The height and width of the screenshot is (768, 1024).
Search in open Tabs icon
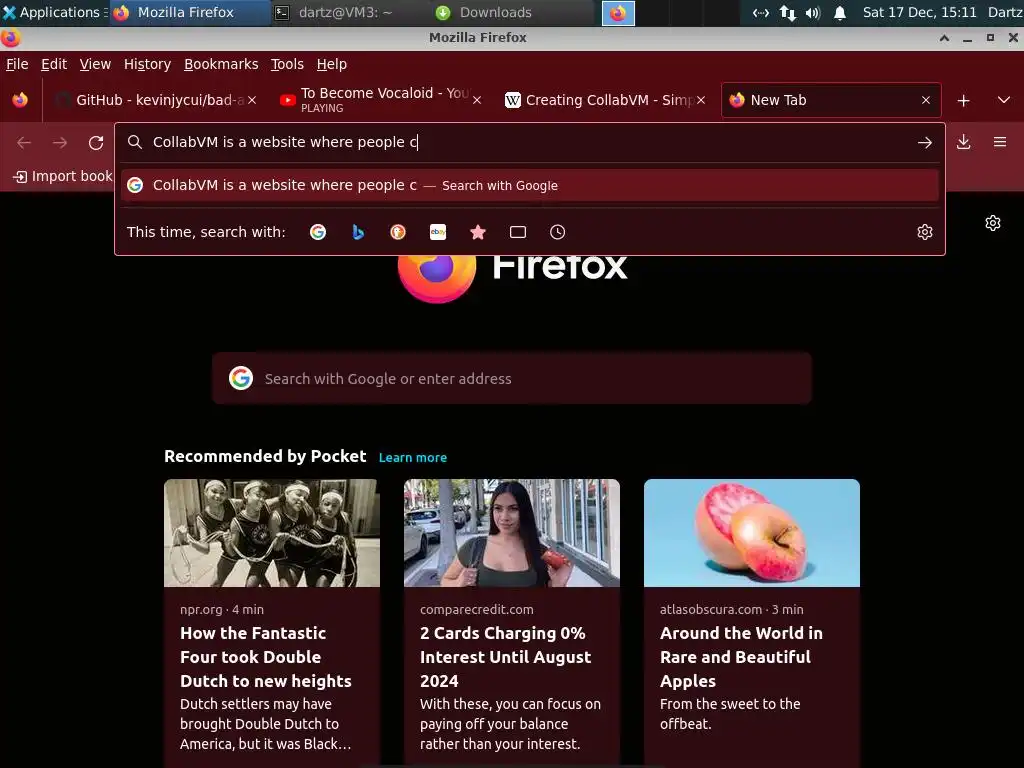coord(518,232)
